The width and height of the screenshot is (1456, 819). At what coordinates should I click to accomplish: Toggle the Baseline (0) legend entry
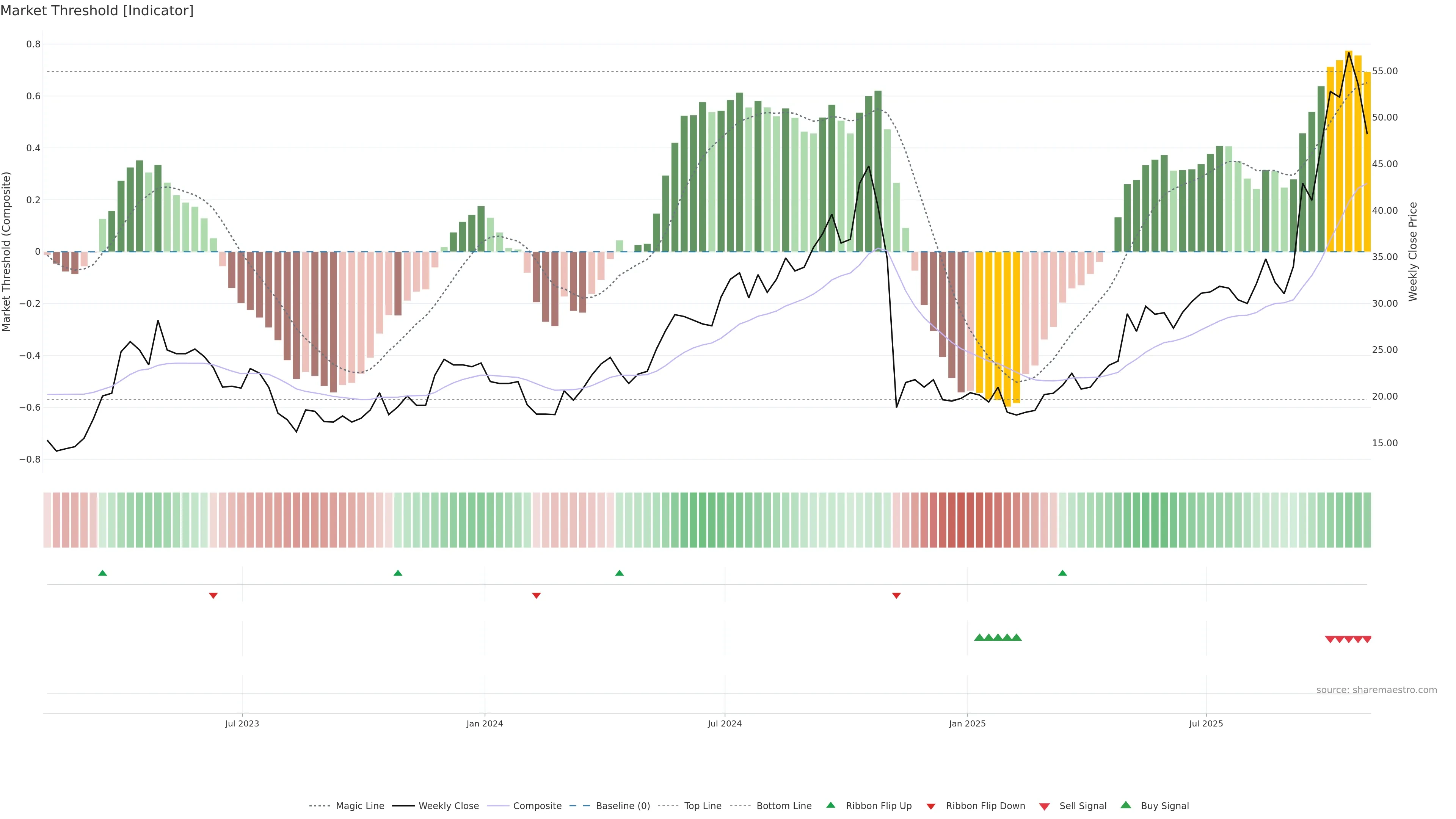(623, 806)
